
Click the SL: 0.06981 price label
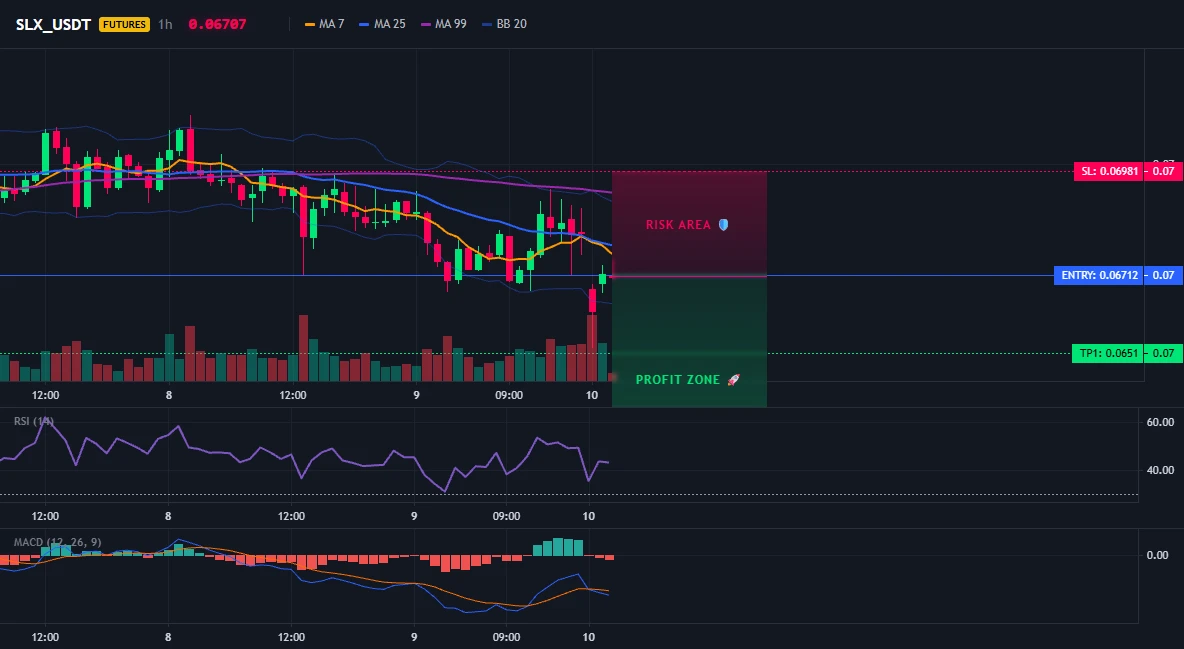pyautogui.click(x=1109, y=172)
